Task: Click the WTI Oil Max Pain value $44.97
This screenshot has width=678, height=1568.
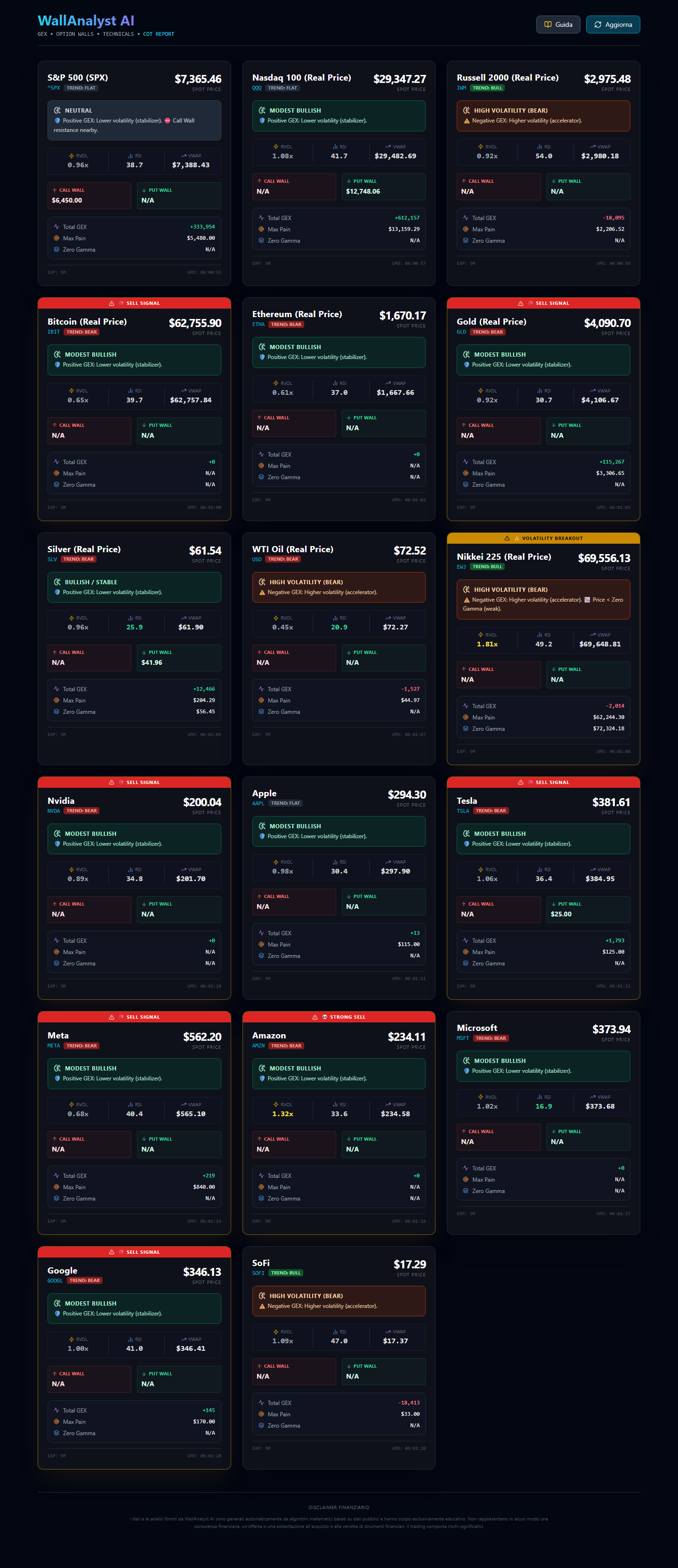Action: pyautogui.click(x=410, y=700)
